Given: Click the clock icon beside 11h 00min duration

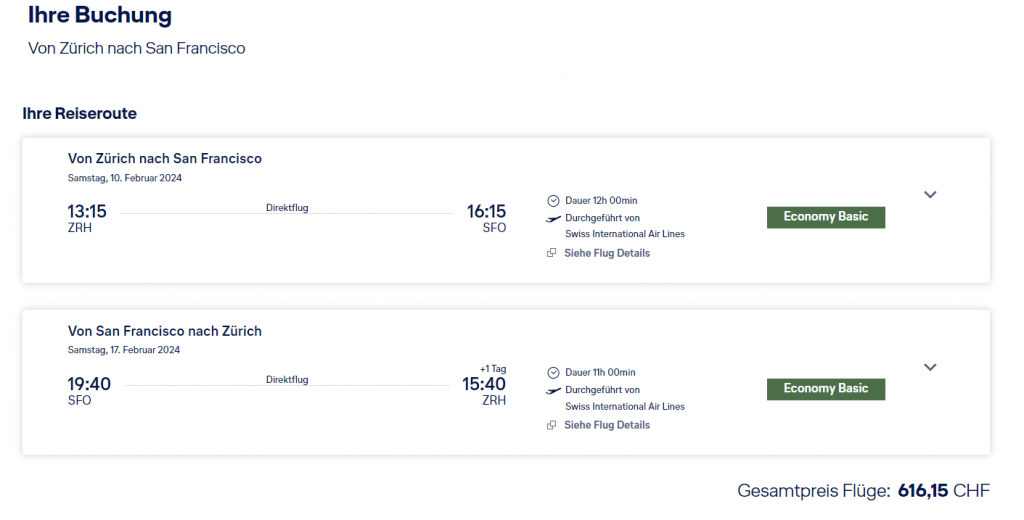Looking at the screenshot, I should click(553, 373).
